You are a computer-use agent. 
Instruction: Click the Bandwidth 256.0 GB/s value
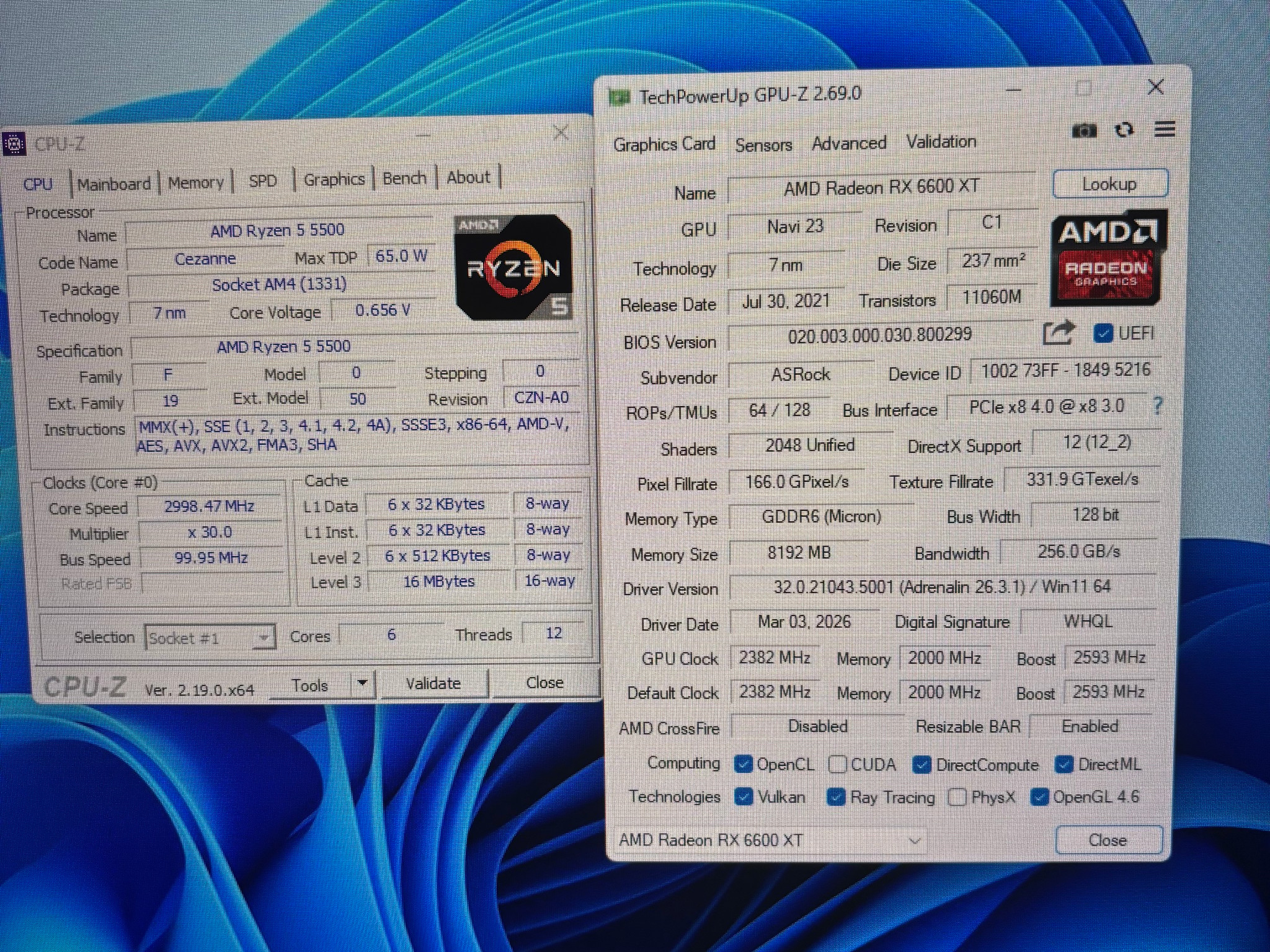click(x=1079, y=552)
